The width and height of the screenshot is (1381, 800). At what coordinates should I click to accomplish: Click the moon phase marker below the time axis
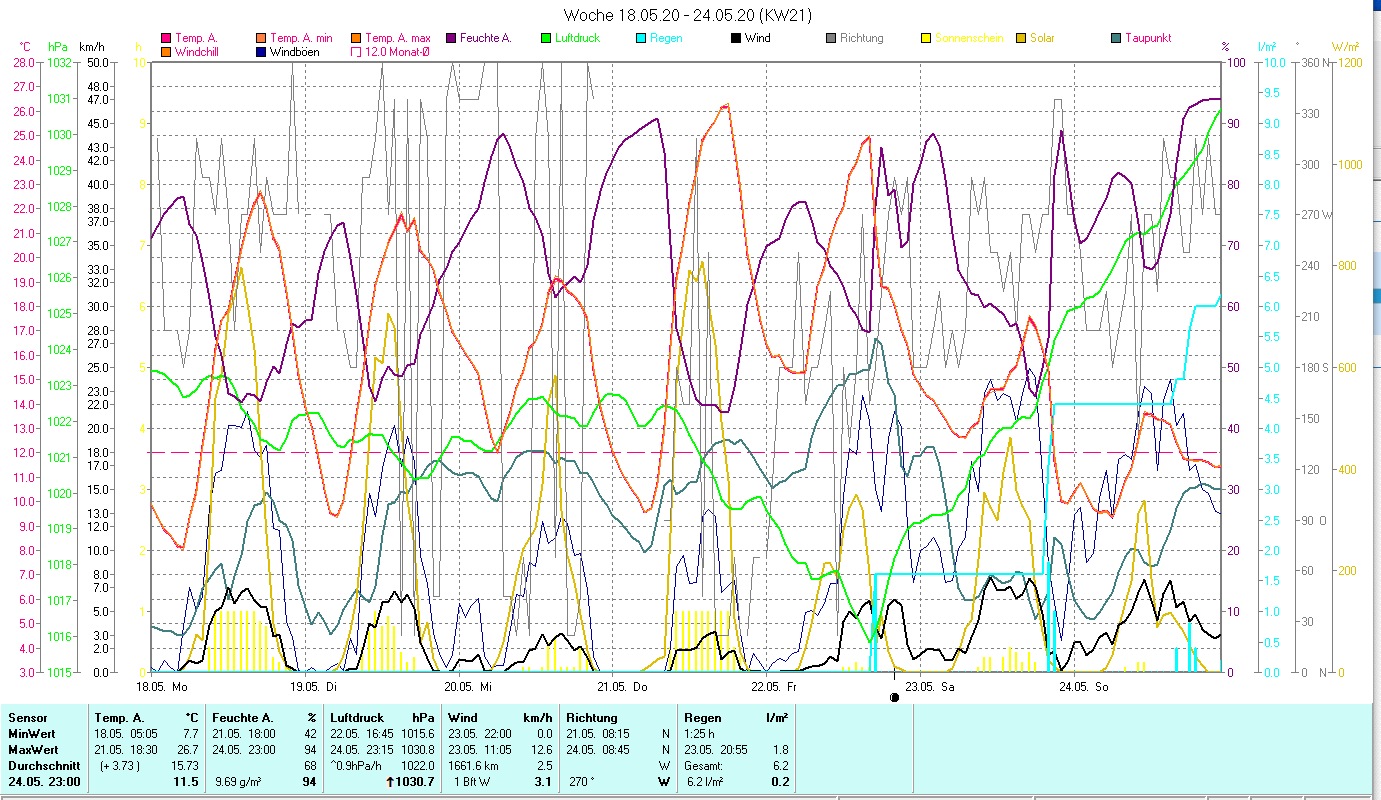tap(894, 697)
